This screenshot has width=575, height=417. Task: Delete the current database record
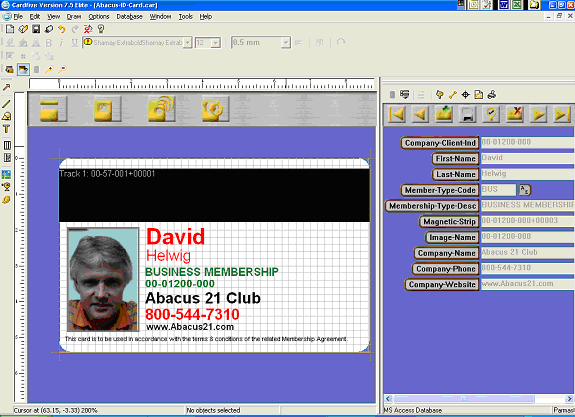[515, 114]
